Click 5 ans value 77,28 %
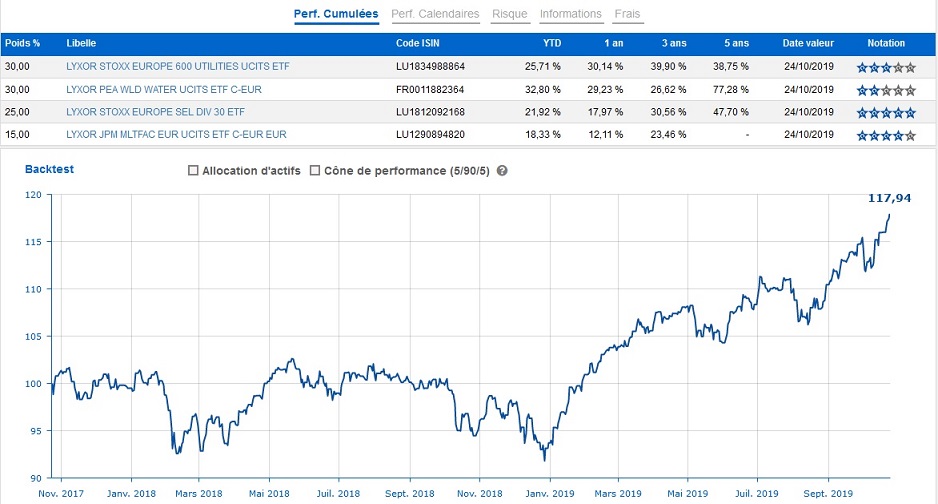This screenshot has width=938, height=504. click(x=730, y=90)
